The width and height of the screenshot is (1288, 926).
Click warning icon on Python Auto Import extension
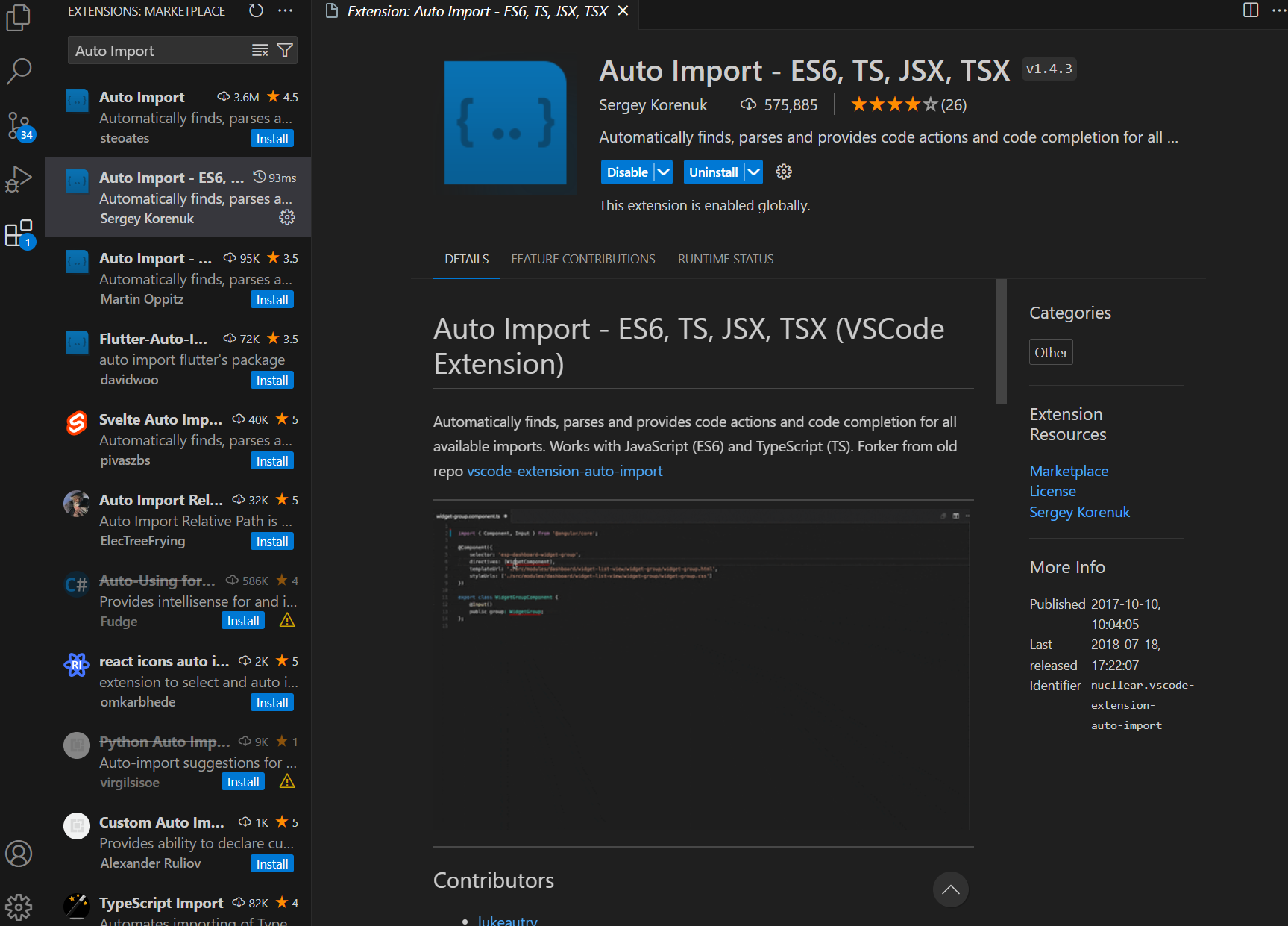pyautogui.click(x=287, y=782)
